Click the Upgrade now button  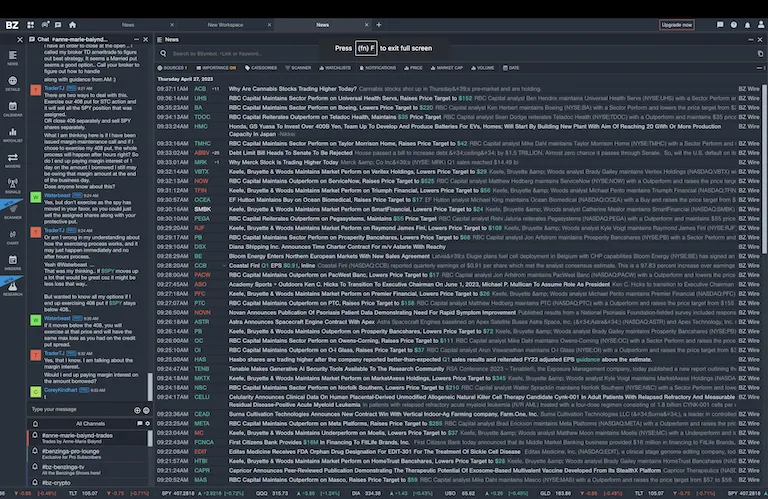[x=676, y=24]
